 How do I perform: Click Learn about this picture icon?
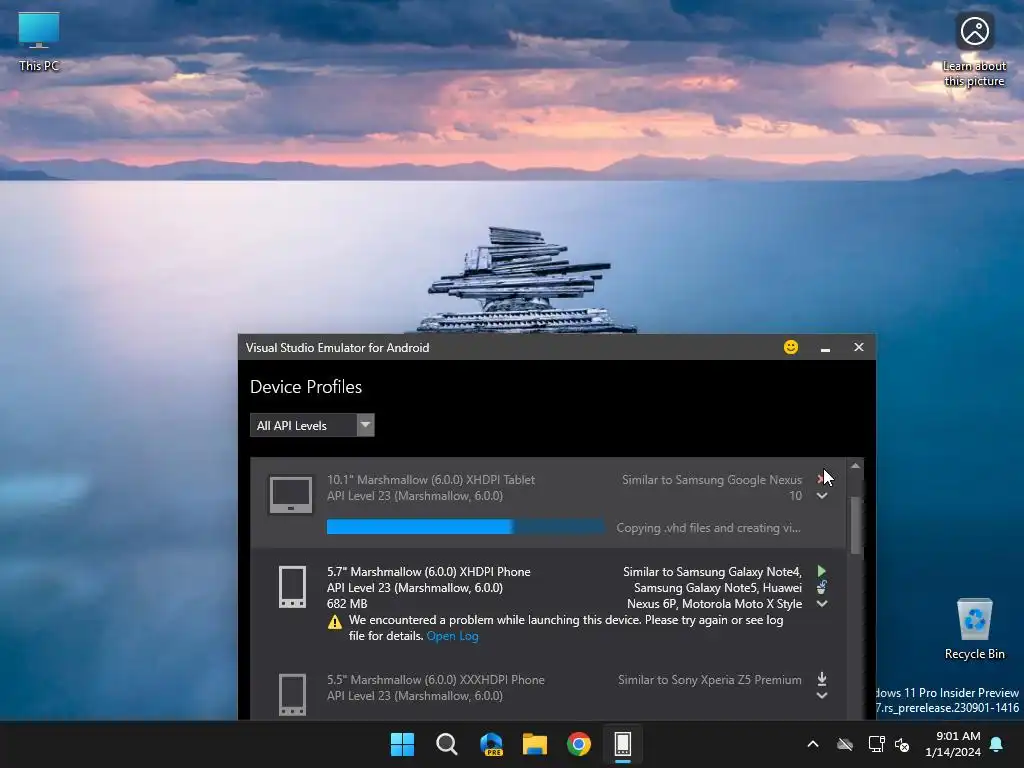[974, 50]
